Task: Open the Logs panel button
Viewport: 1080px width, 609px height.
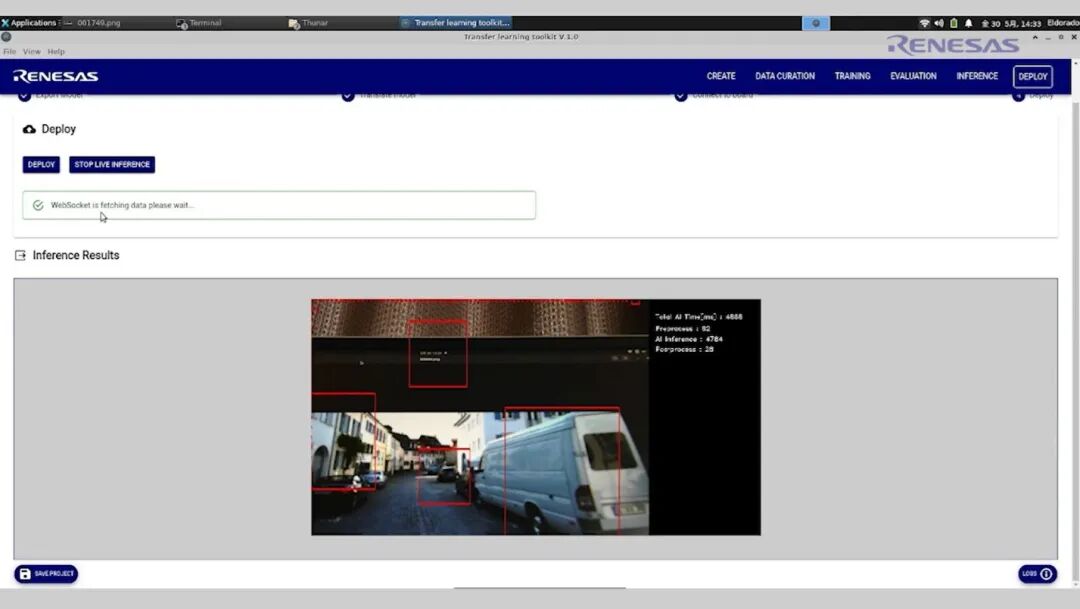Action: 1037,574
